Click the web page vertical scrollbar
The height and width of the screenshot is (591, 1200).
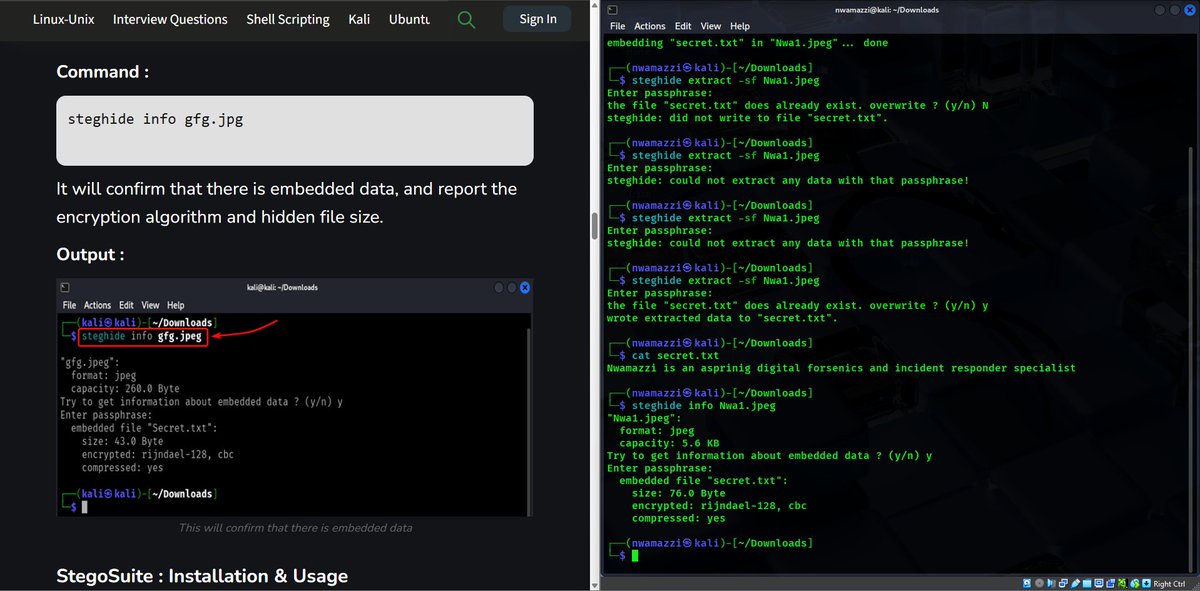pos(594,224)
